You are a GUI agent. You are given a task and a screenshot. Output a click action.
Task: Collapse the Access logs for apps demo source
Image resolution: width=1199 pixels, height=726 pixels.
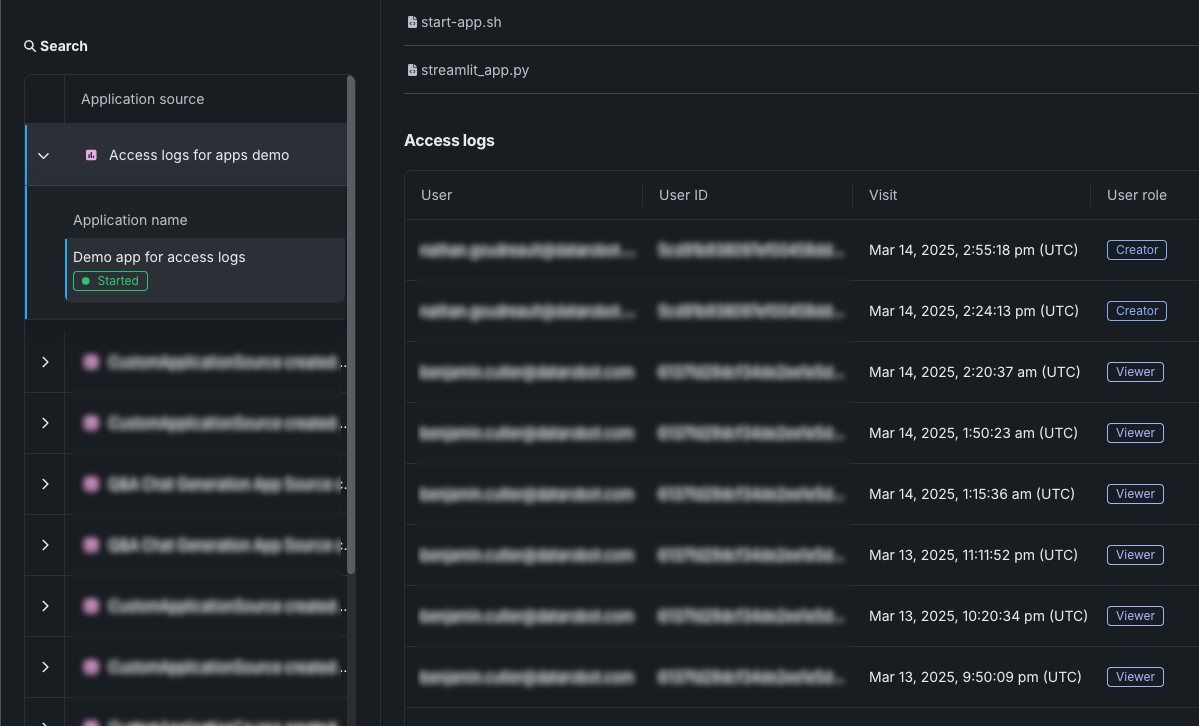[43, 155]
